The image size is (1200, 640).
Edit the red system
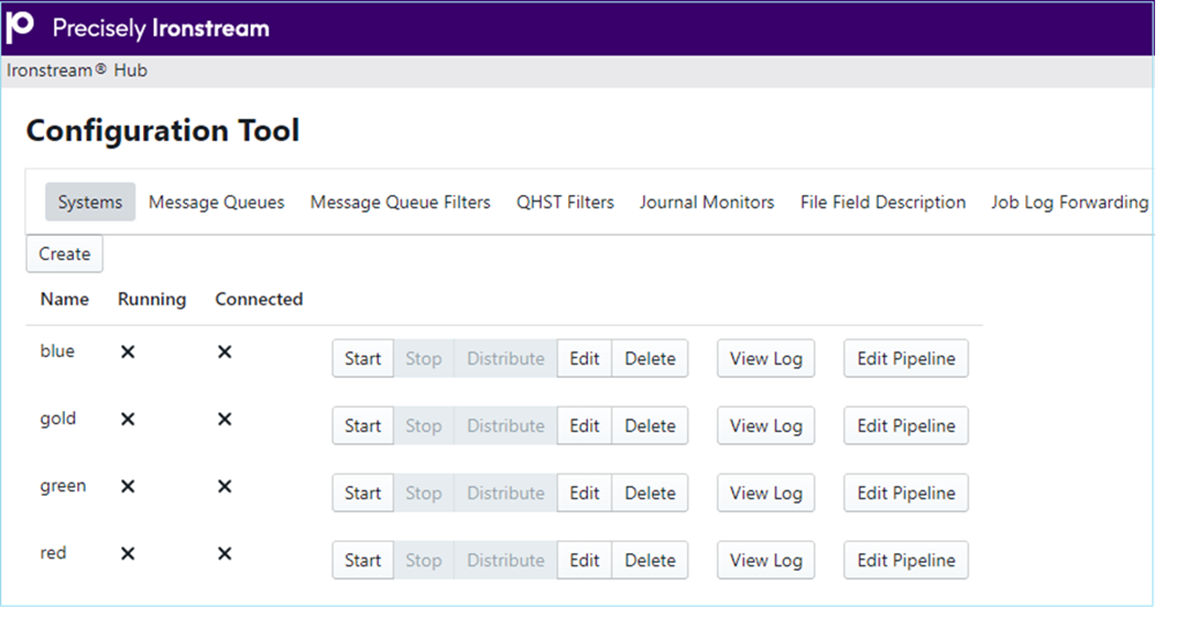coord(584,560)
